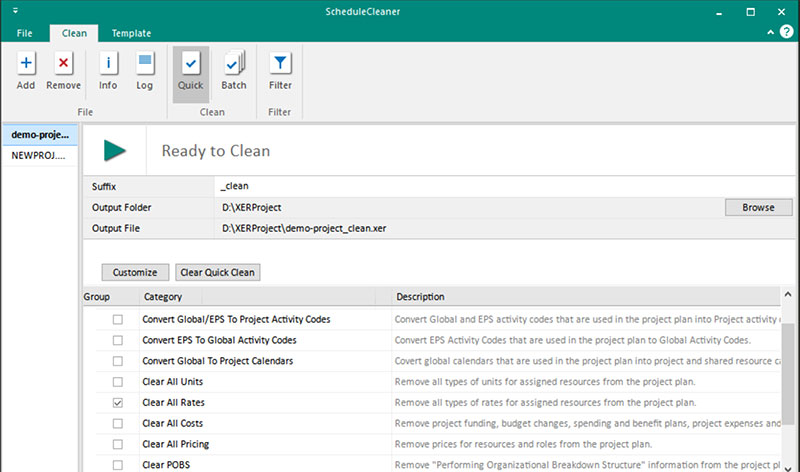Viewport: 800px width, 472px height.
Task: Click the list scrollbar up arrow
Action: [788, 294]
